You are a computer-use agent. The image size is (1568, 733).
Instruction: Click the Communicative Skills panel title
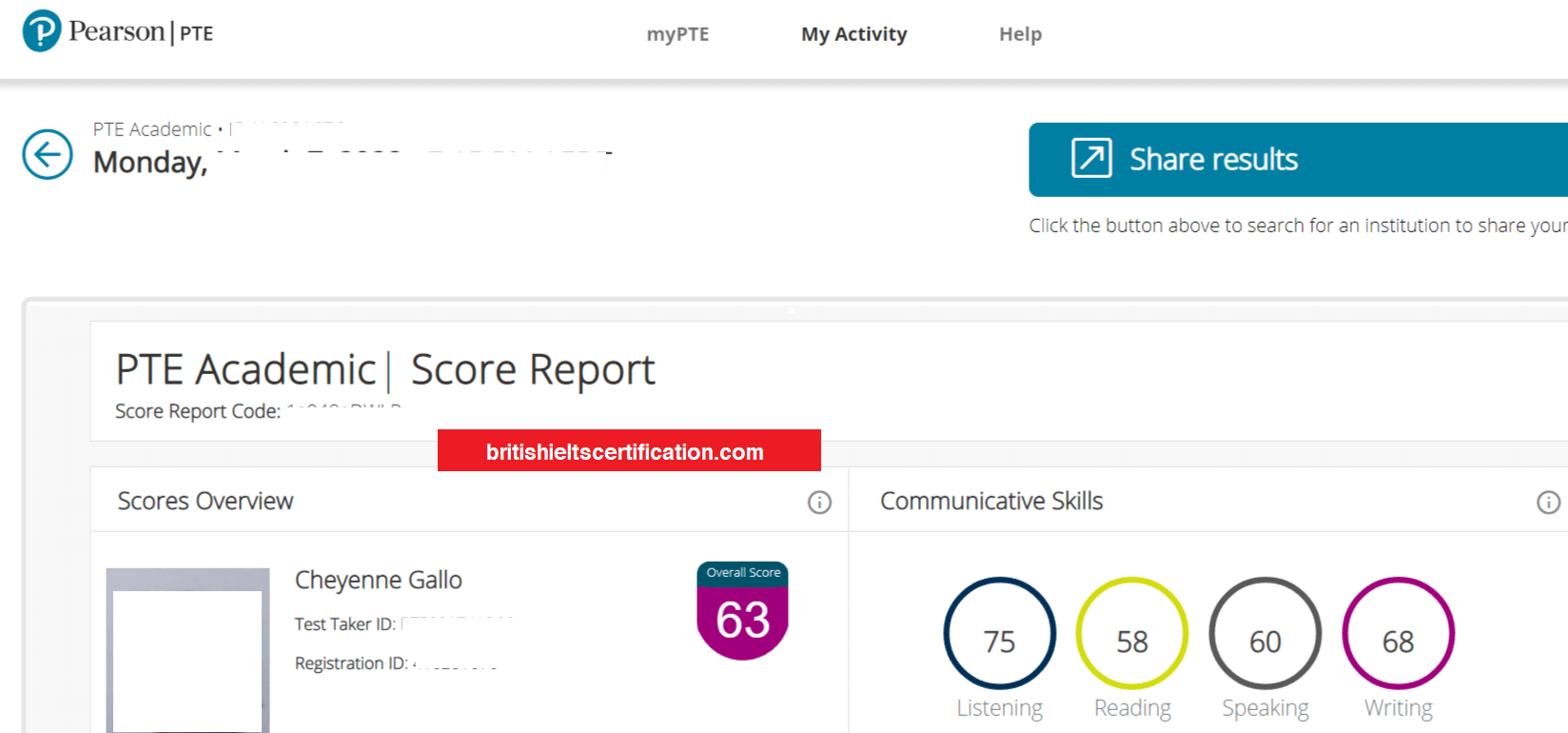pos(991,501)
